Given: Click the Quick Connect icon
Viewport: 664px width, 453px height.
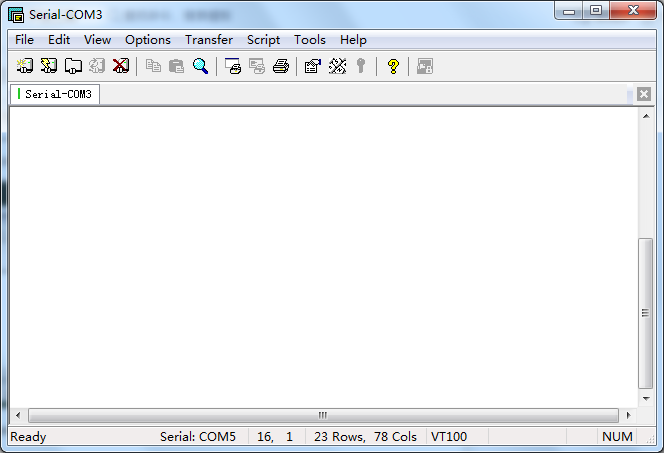Looking at the screenshot, I should (49, 66).
